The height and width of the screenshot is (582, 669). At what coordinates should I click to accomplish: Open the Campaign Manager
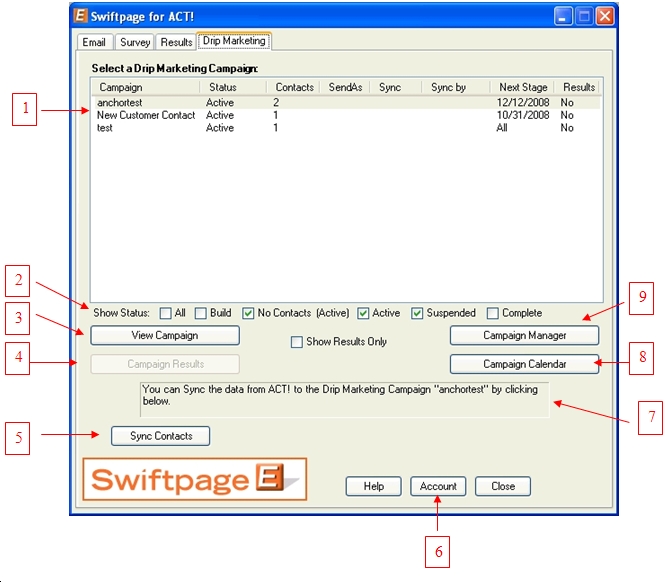coord(524,335)
